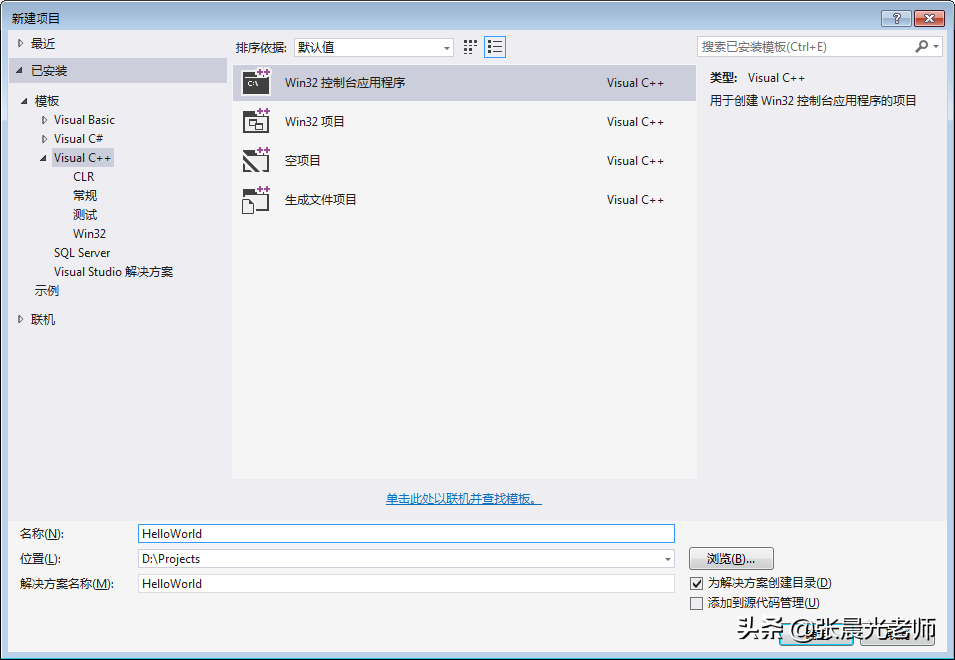Select Visual Studio 解决方案 tree item
Screen dimensions: 955x660
[x=113, y=272]
